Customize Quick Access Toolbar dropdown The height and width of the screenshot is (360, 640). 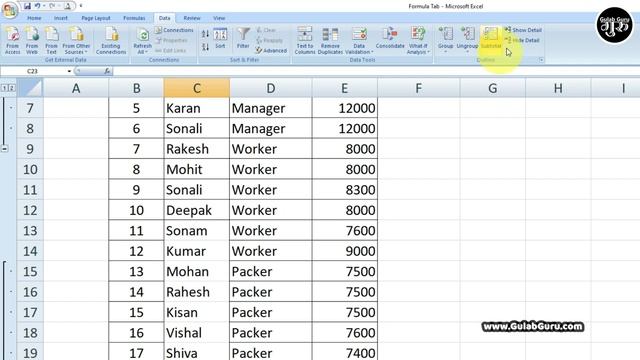(81, 6)
